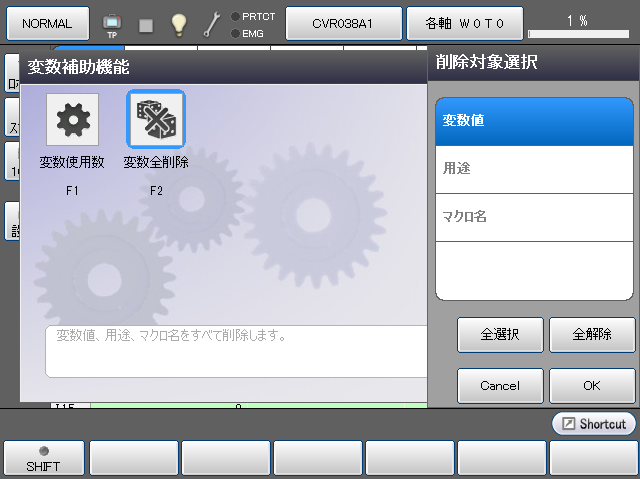Click the light bulb status icon
The image size is (640, 479).
coord(178,24)
